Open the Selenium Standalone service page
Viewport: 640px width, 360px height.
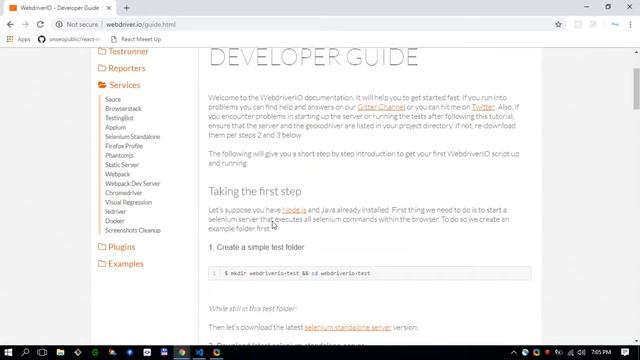[x=133, y=137]
